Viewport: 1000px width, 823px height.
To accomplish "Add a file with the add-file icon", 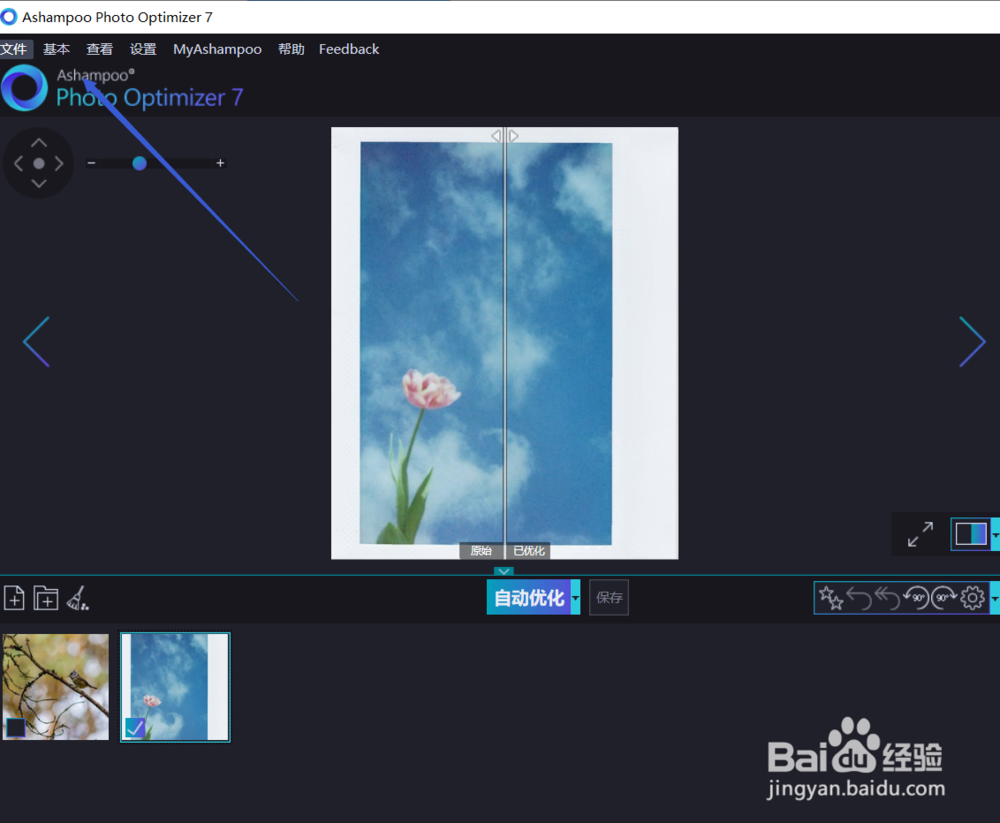I will click(x=14, y=598).
